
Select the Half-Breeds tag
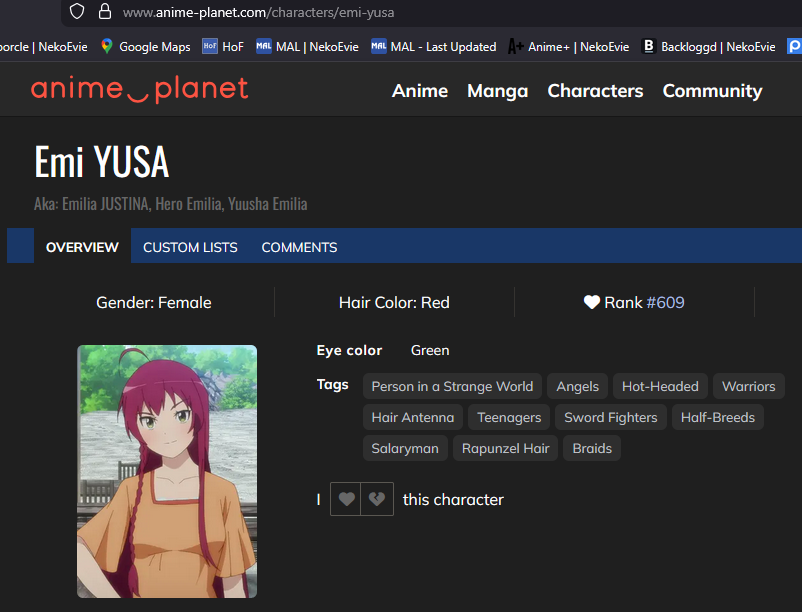(x=718, y=417)
